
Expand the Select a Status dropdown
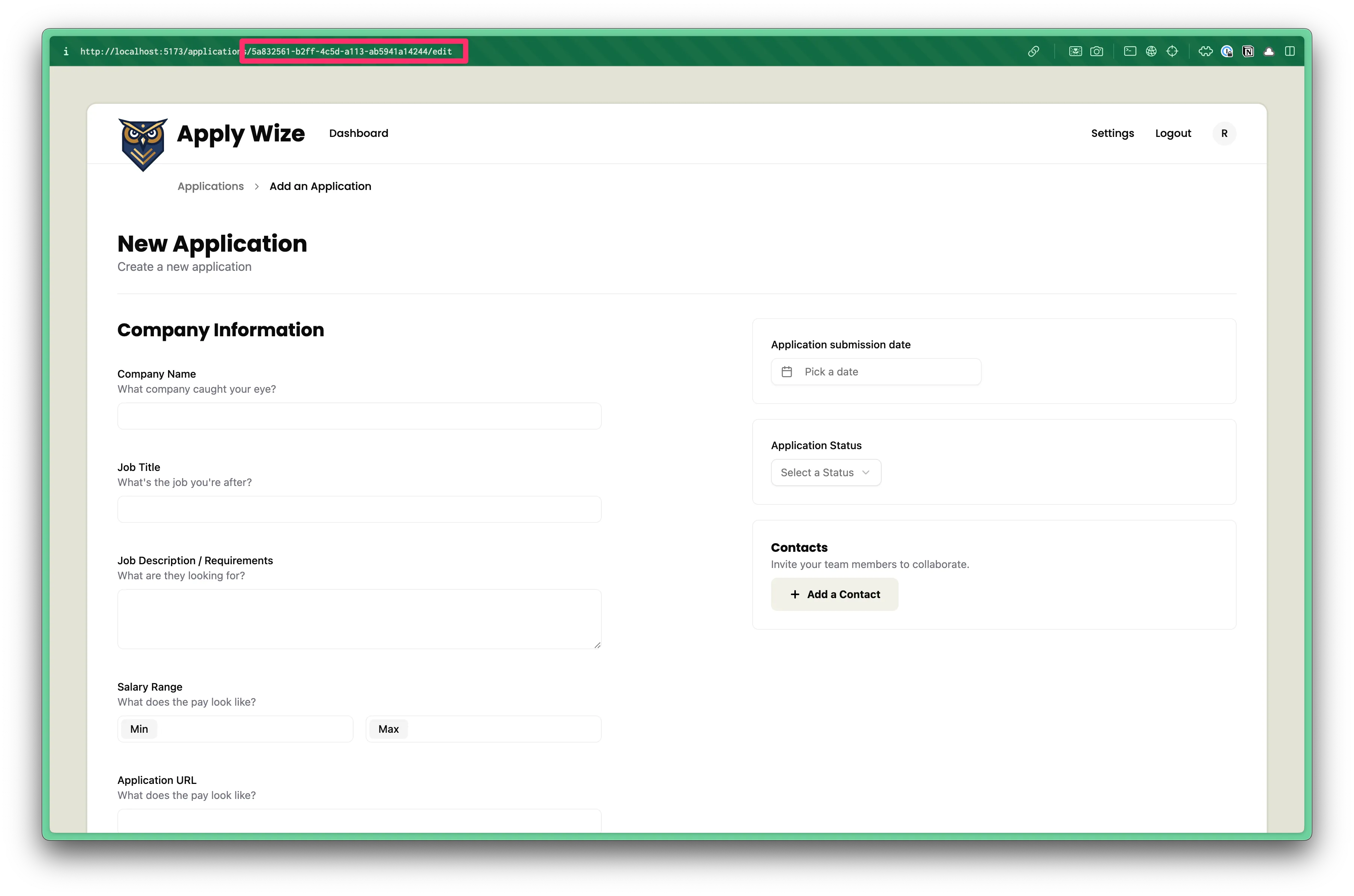click(x=826, y=472)
